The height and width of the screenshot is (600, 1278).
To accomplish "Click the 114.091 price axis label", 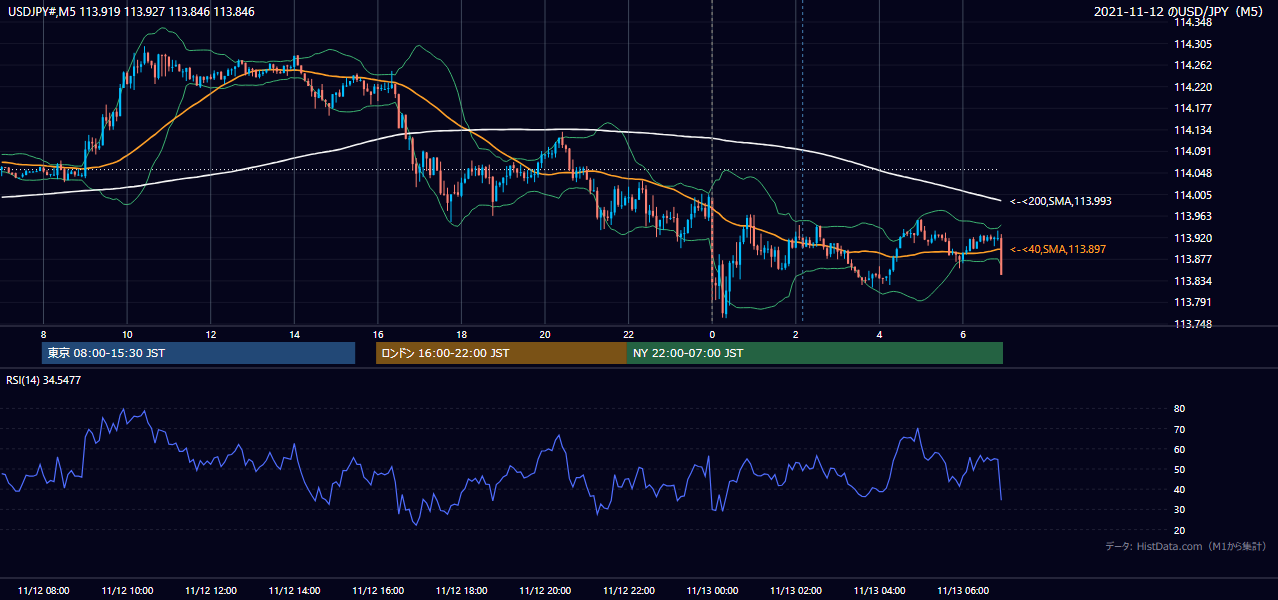I will coord(1193,151).
